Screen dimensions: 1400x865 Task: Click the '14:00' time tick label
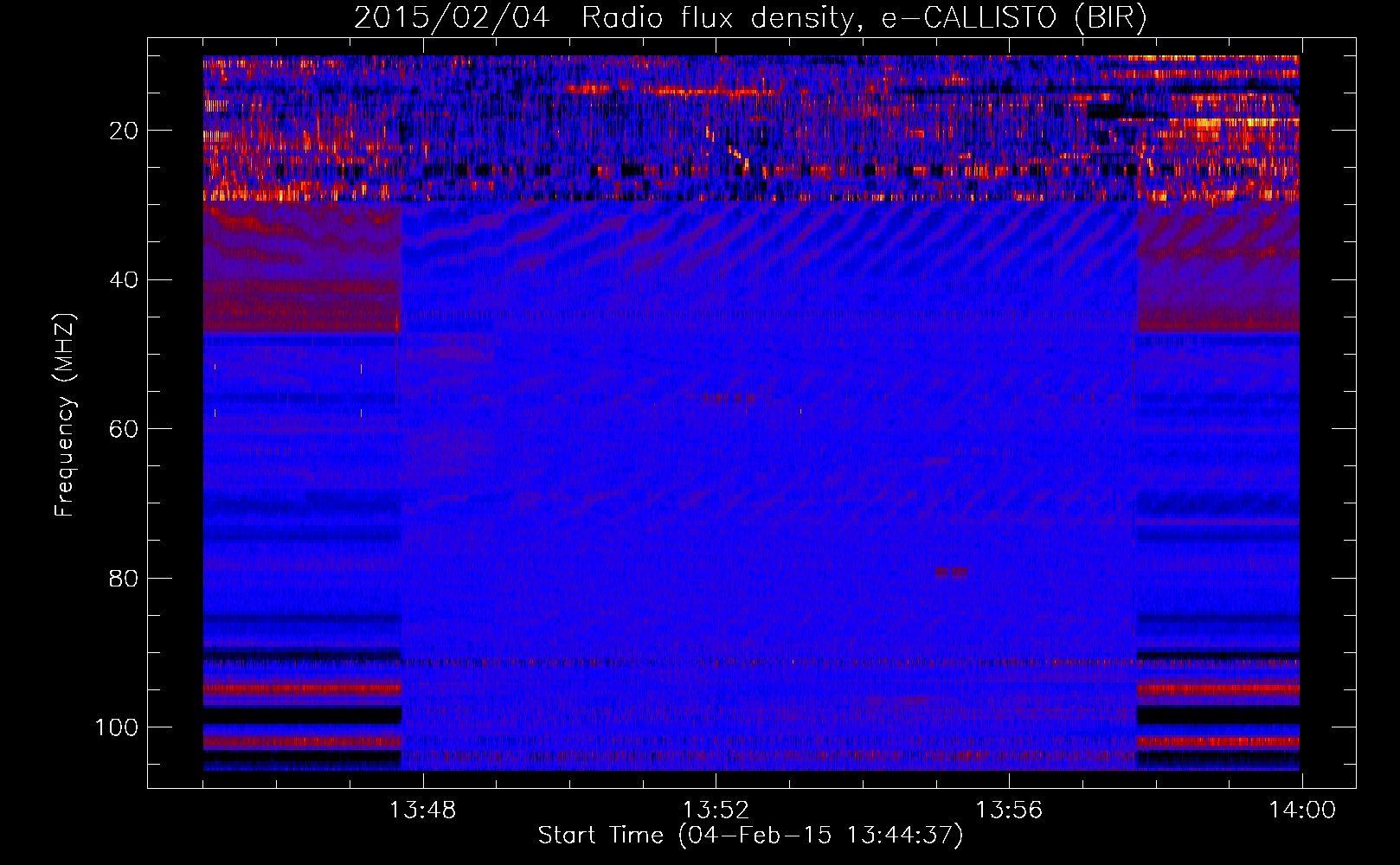(x=1302, y=811)
